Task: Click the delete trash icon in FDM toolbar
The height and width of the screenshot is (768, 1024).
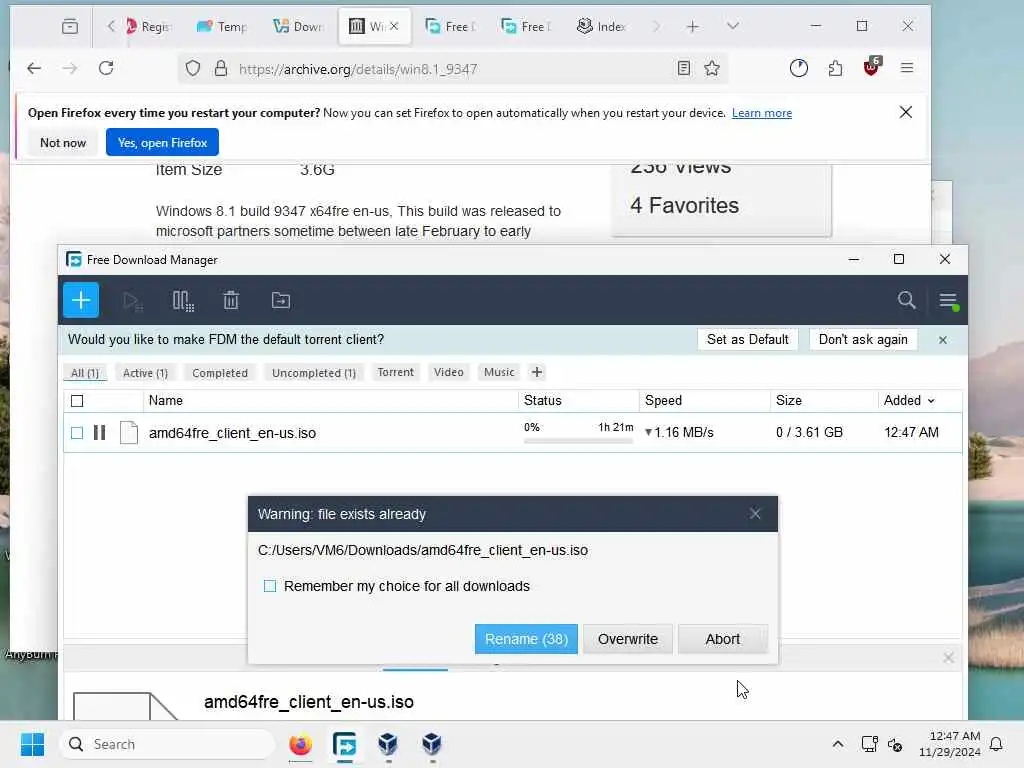Action: [x=231, y=300]
